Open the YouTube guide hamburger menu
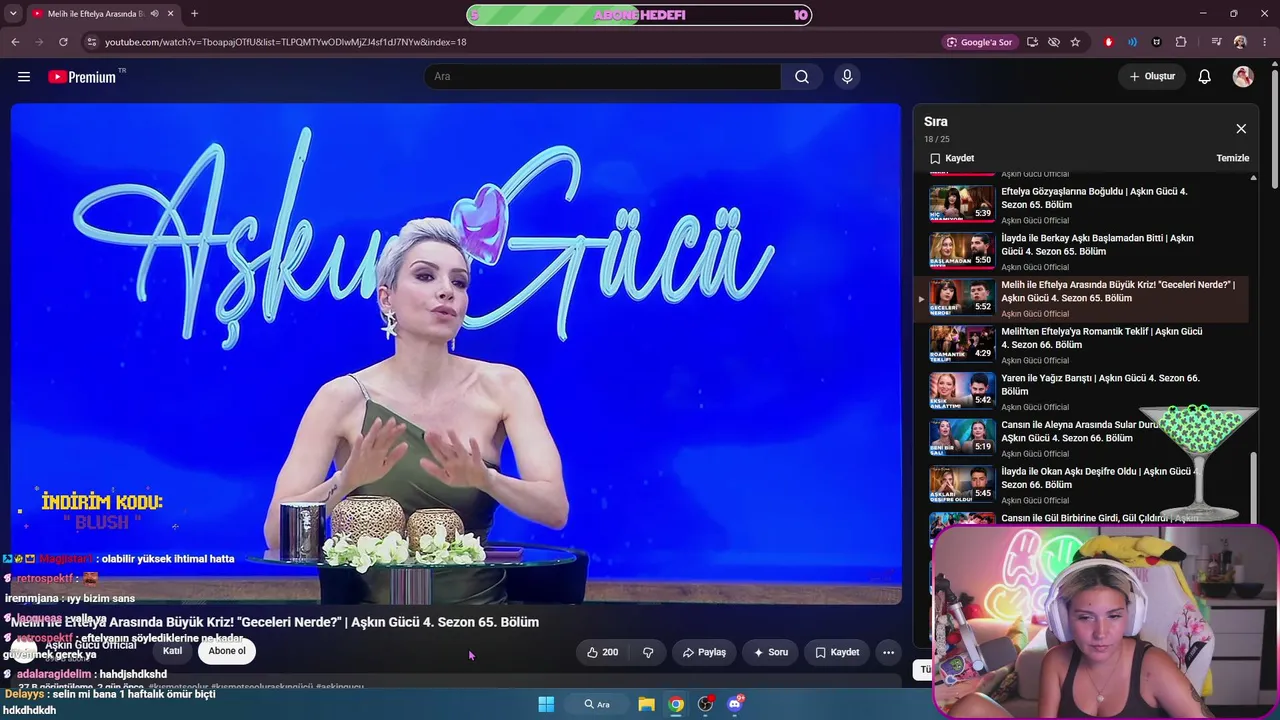 24,77
